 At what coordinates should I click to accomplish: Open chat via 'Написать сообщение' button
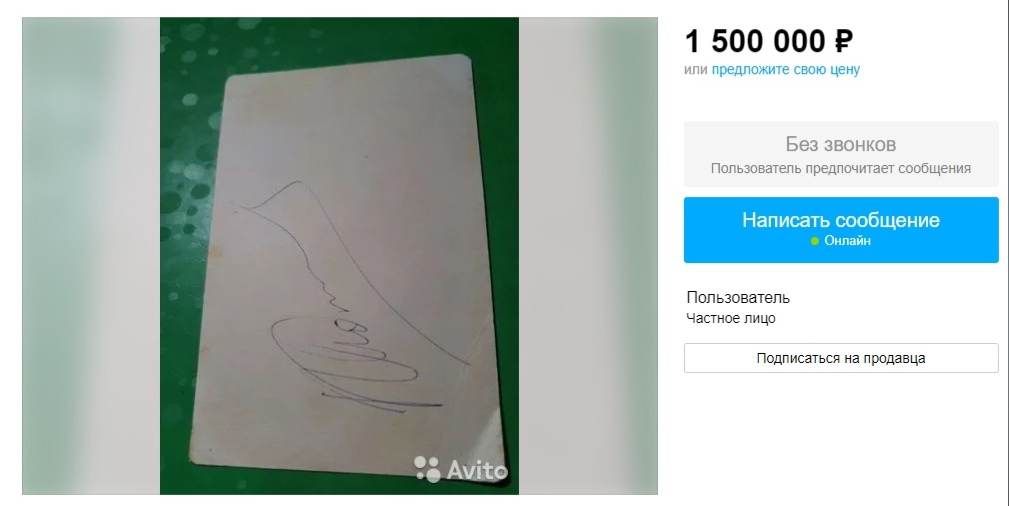[841, 230]
